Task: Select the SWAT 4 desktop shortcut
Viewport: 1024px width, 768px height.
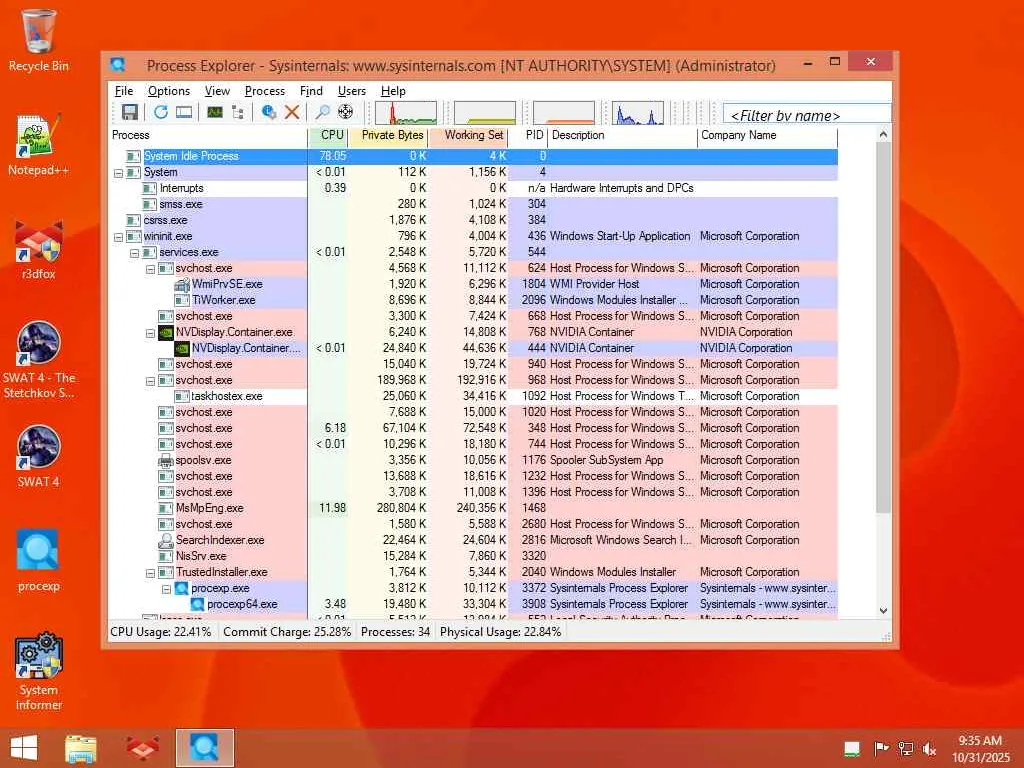Action: coord(39,457)
